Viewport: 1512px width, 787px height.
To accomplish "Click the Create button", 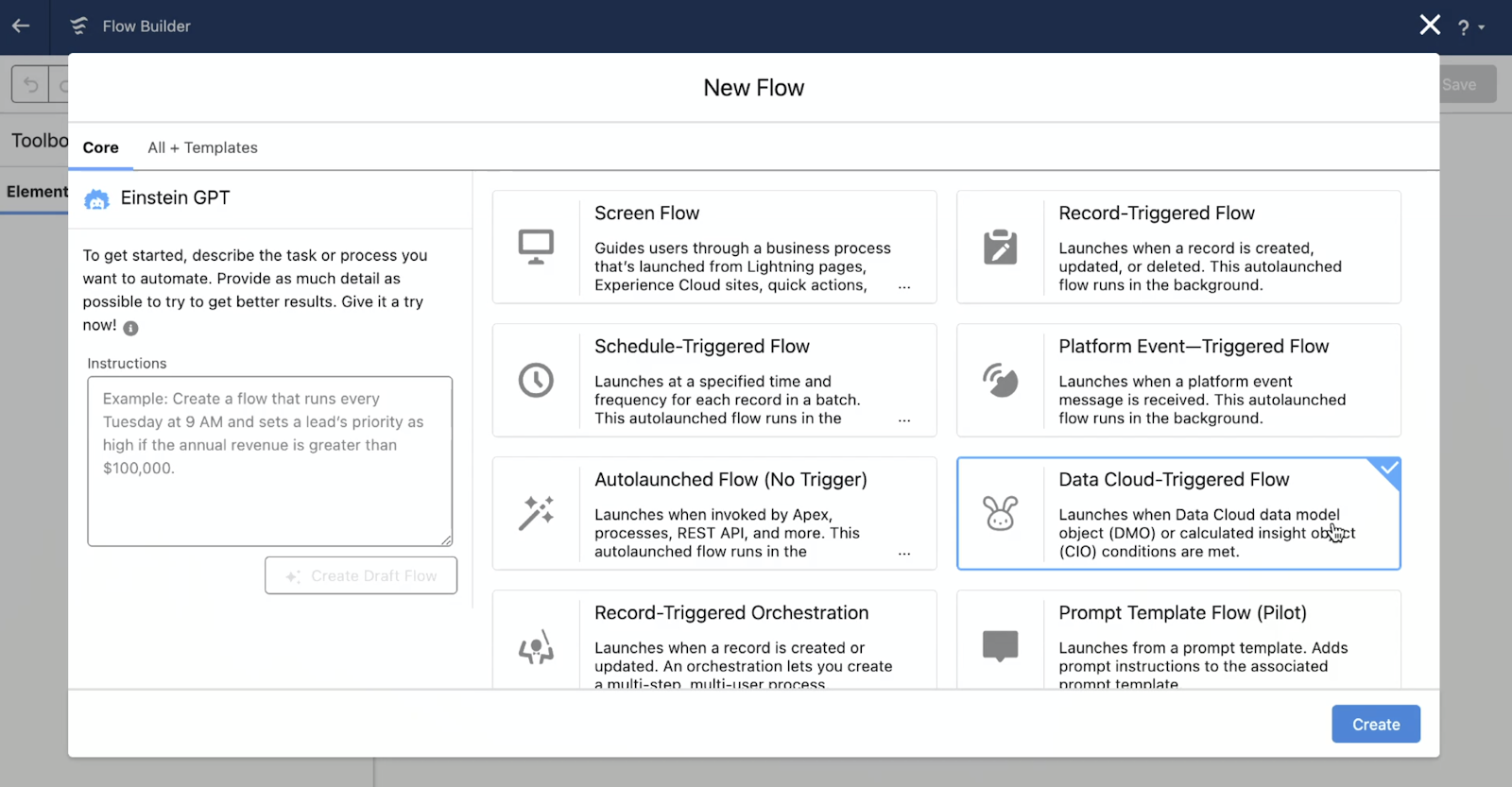I will [1376, 725].
